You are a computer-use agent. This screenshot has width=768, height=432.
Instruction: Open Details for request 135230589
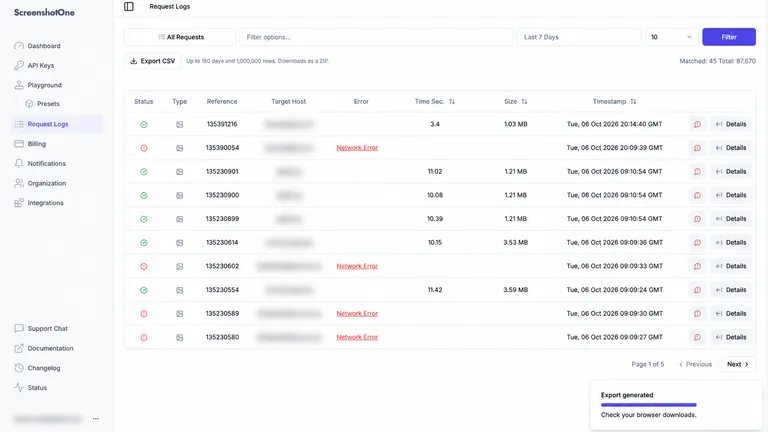click(x=731, y=313)
